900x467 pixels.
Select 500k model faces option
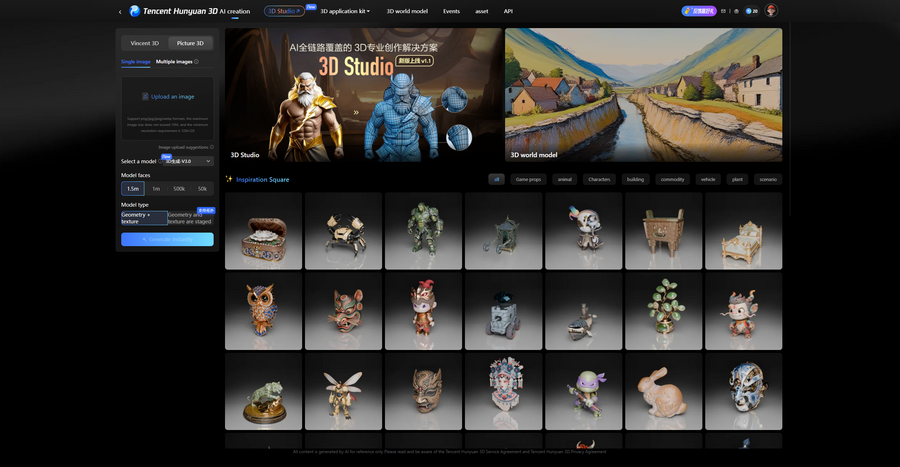point(179,189)
